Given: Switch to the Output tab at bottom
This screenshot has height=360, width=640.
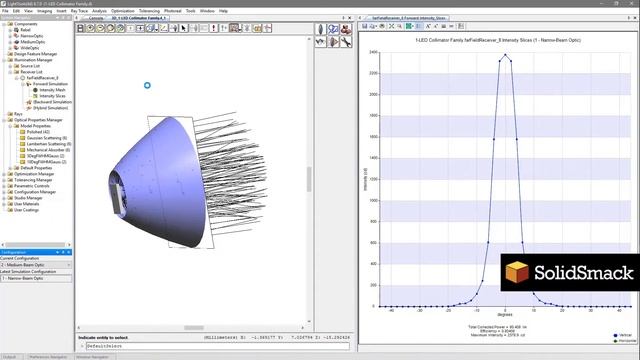Looking at the screenshot, I should [10, 357].
